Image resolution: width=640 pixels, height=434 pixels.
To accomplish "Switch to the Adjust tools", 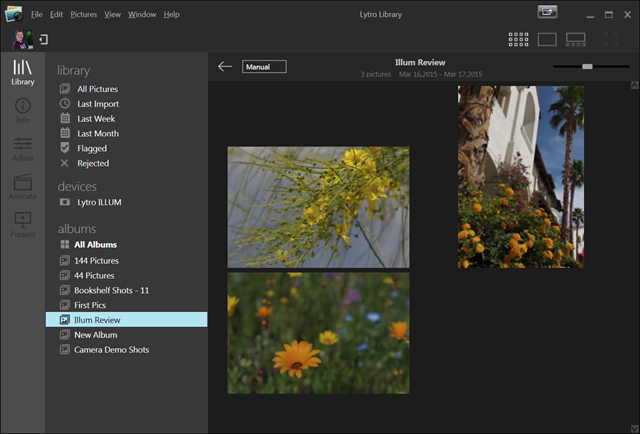I will (22, 148).
